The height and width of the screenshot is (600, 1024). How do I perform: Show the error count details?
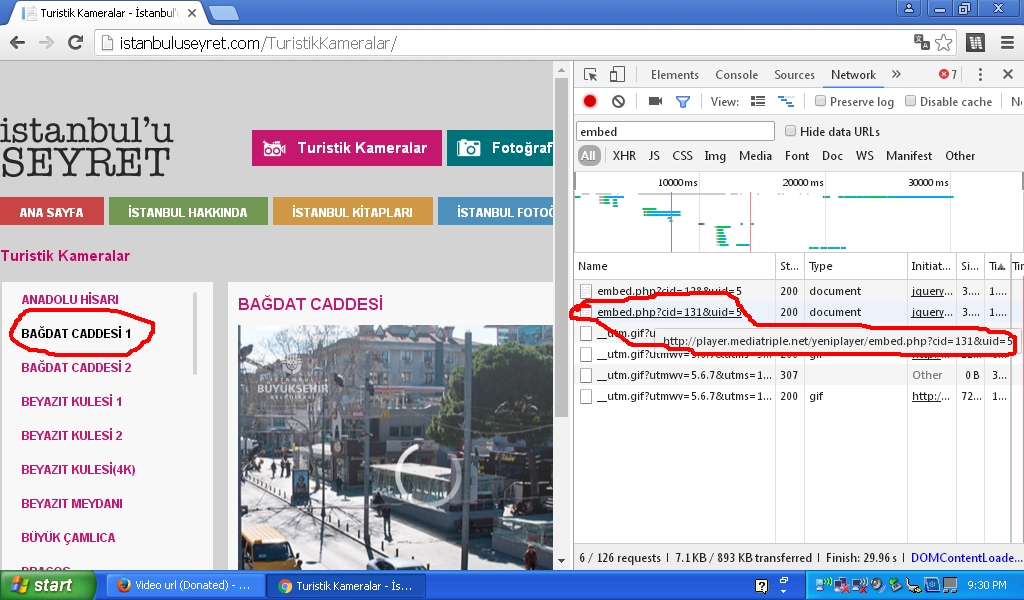click(x=948, y=74)
